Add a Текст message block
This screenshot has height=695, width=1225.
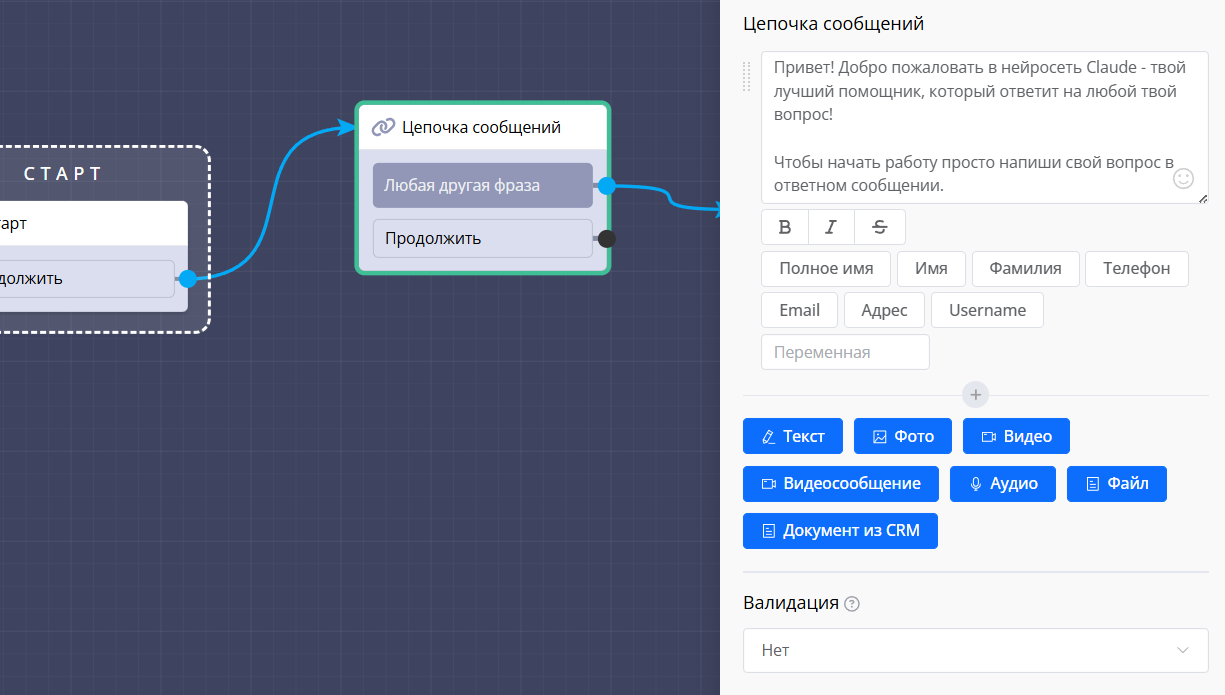[x=793, y=436]
